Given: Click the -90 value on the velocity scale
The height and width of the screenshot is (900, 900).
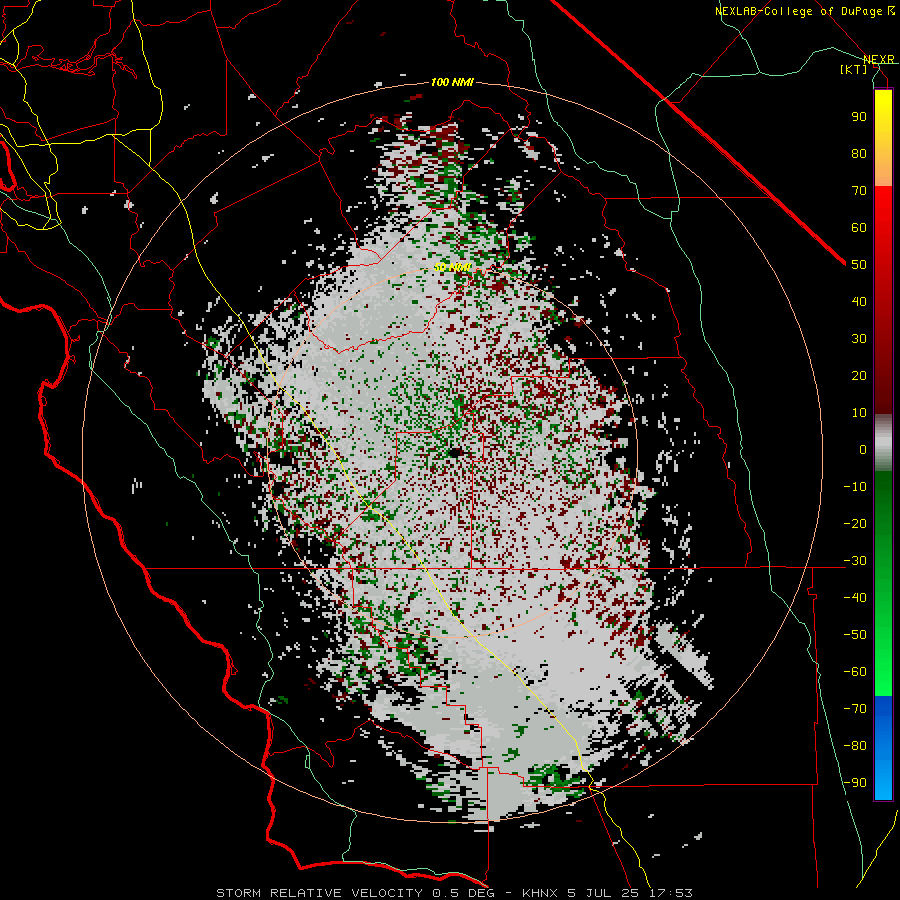Looking at the screenshot, I should pos(855,783).
